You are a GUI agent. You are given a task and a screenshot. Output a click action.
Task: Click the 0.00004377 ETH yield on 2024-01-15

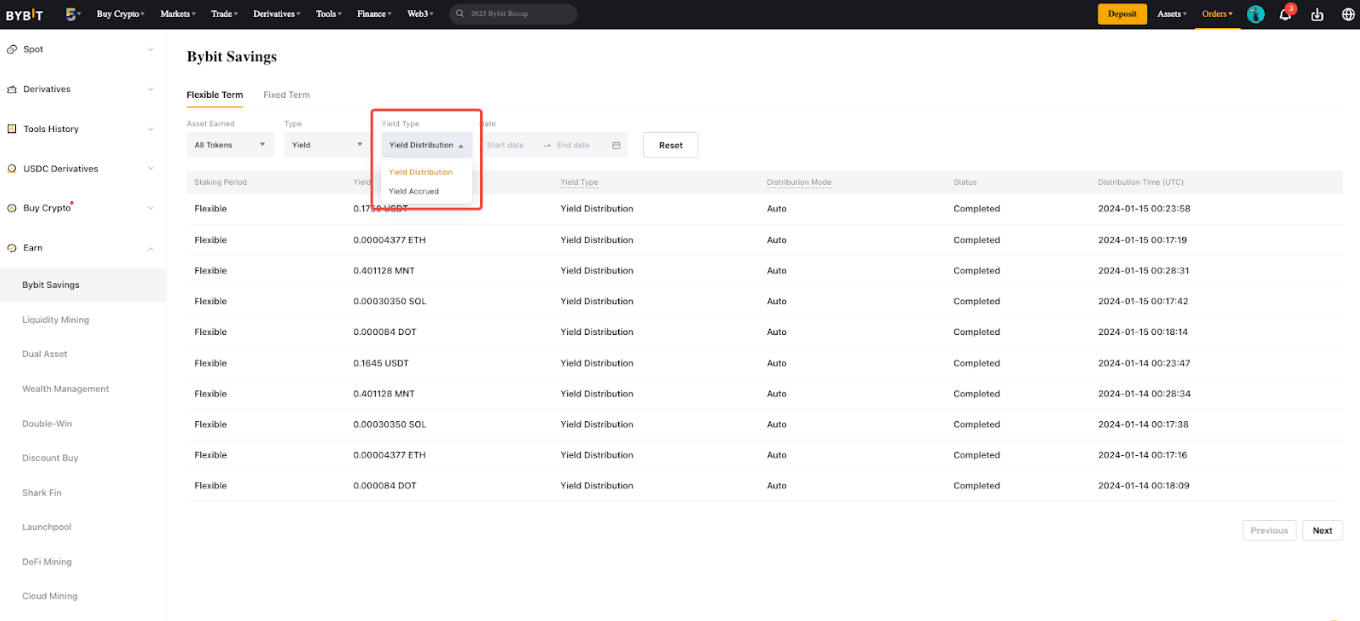(390, 240)
